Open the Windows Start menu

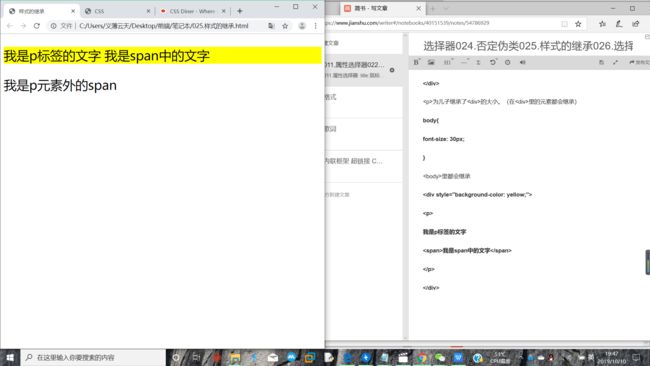tap(10, 357)
